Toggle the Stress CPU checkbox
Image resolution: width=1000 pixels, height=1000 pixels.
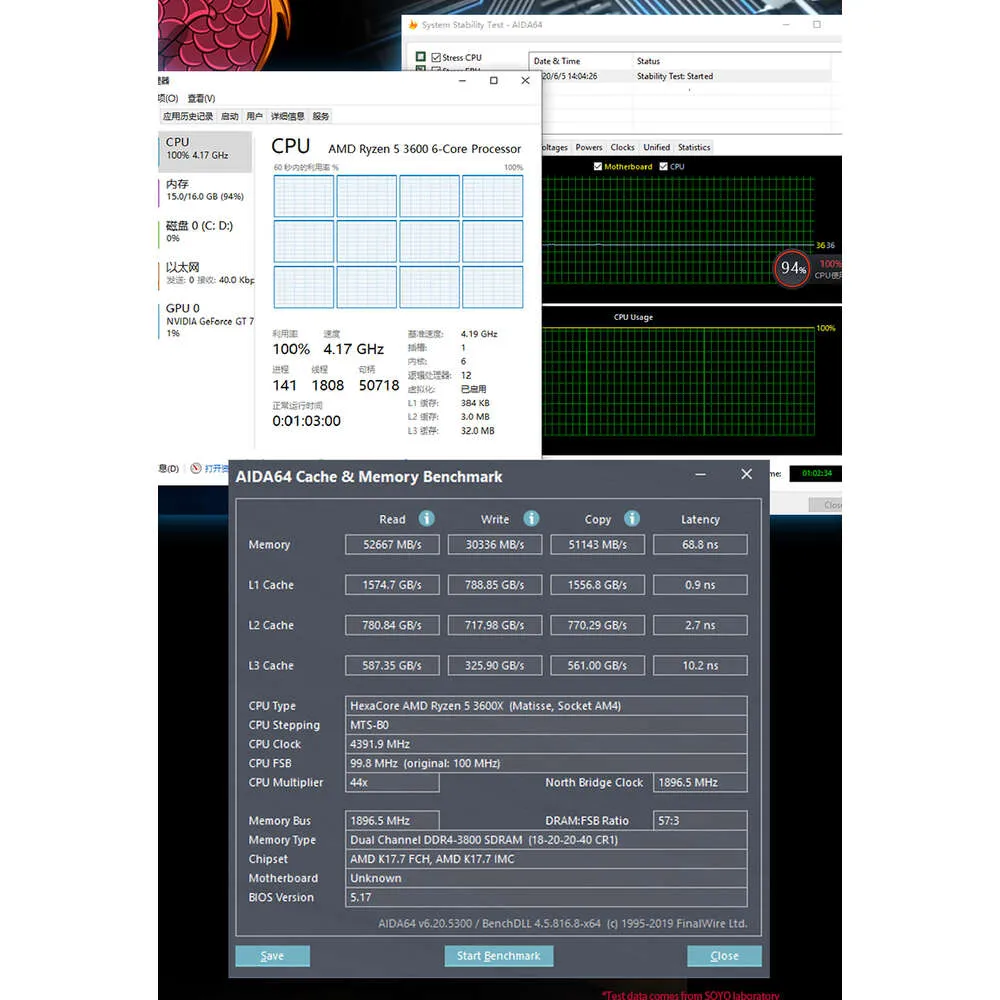(436, 57)
